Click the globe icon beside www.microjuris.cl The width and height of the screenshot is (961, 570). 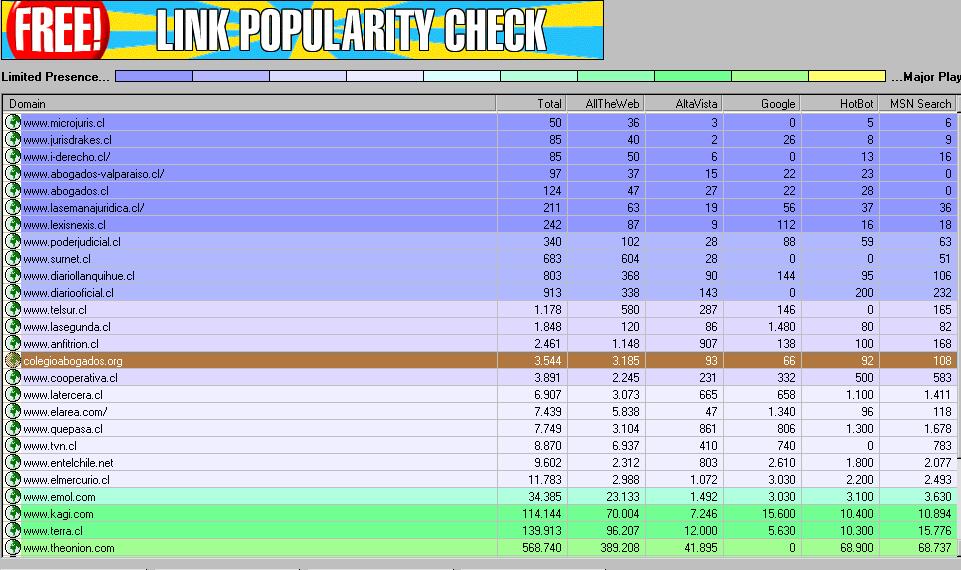pyautogui.click(x=13, y=123)
